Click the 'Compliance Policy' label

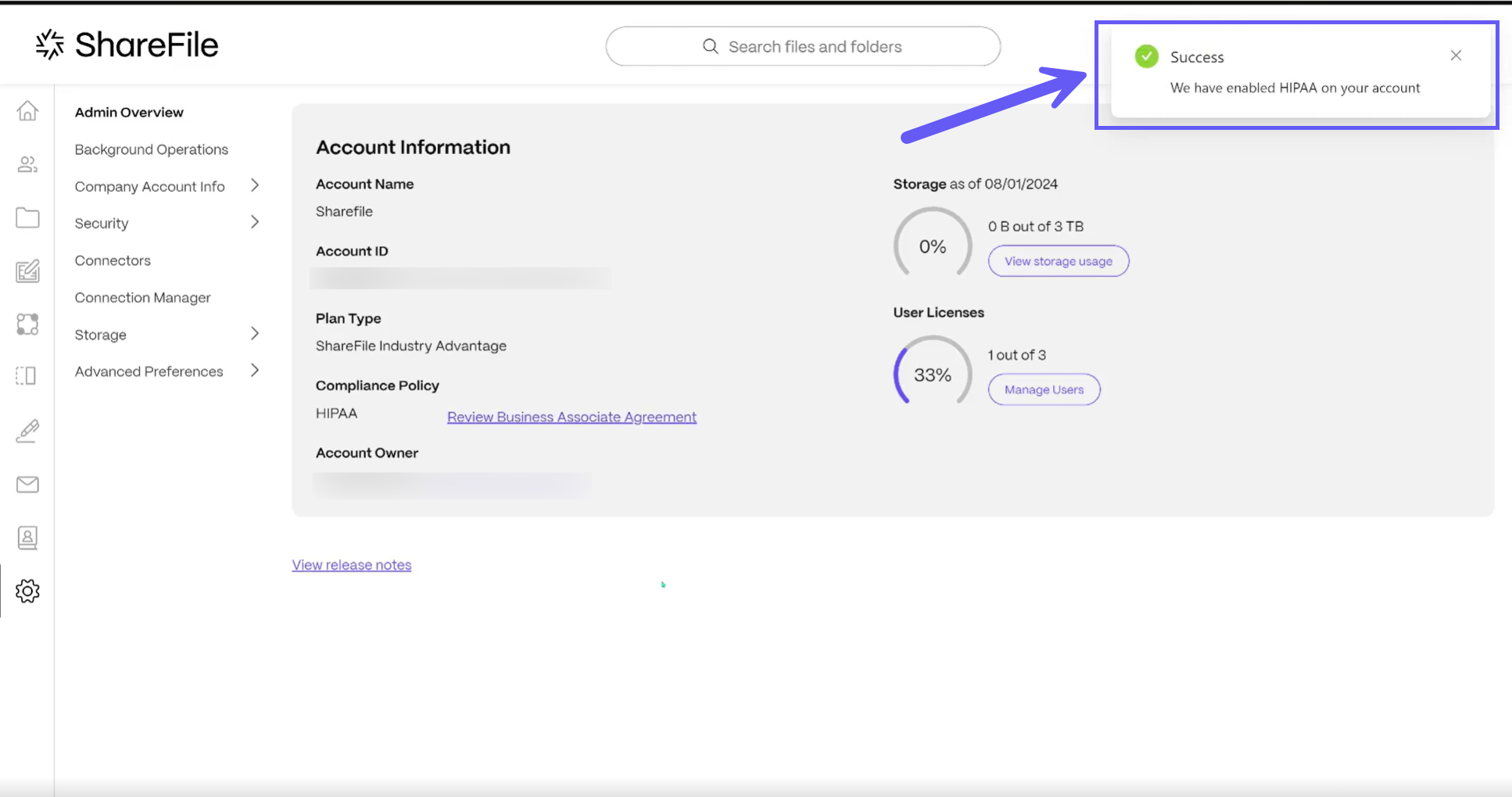(x=378, y=386)
